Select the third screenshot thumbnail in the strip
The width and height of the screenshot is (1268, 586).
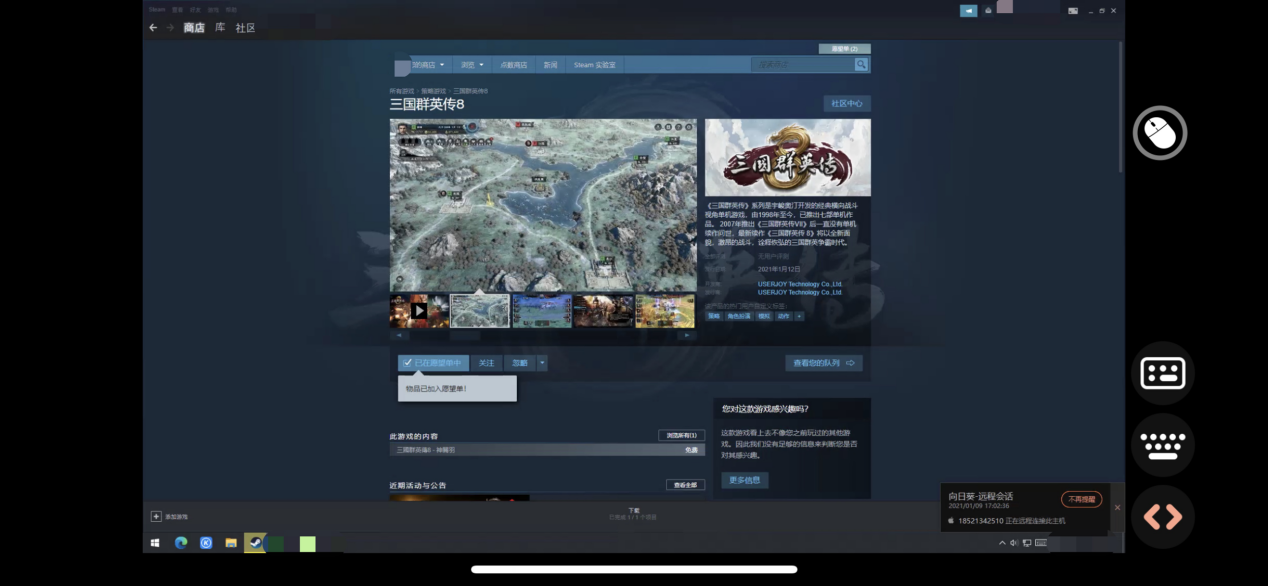point(542,311)
